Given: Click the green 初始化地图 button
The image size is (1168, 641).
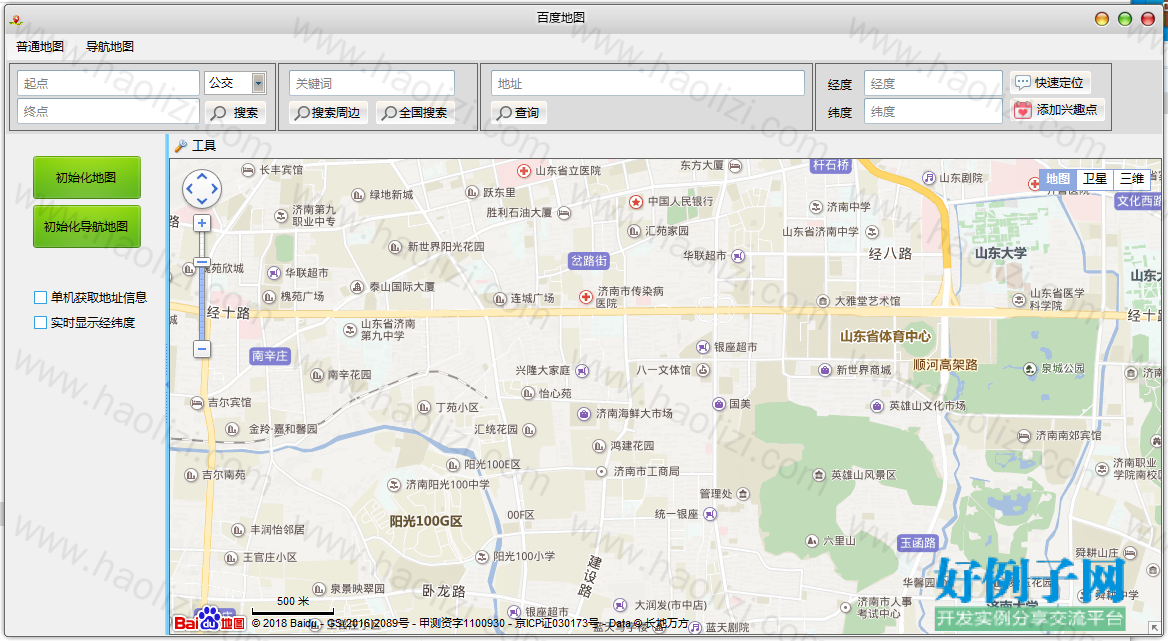Looking at the screenshot, I should [x=86, y=177].
